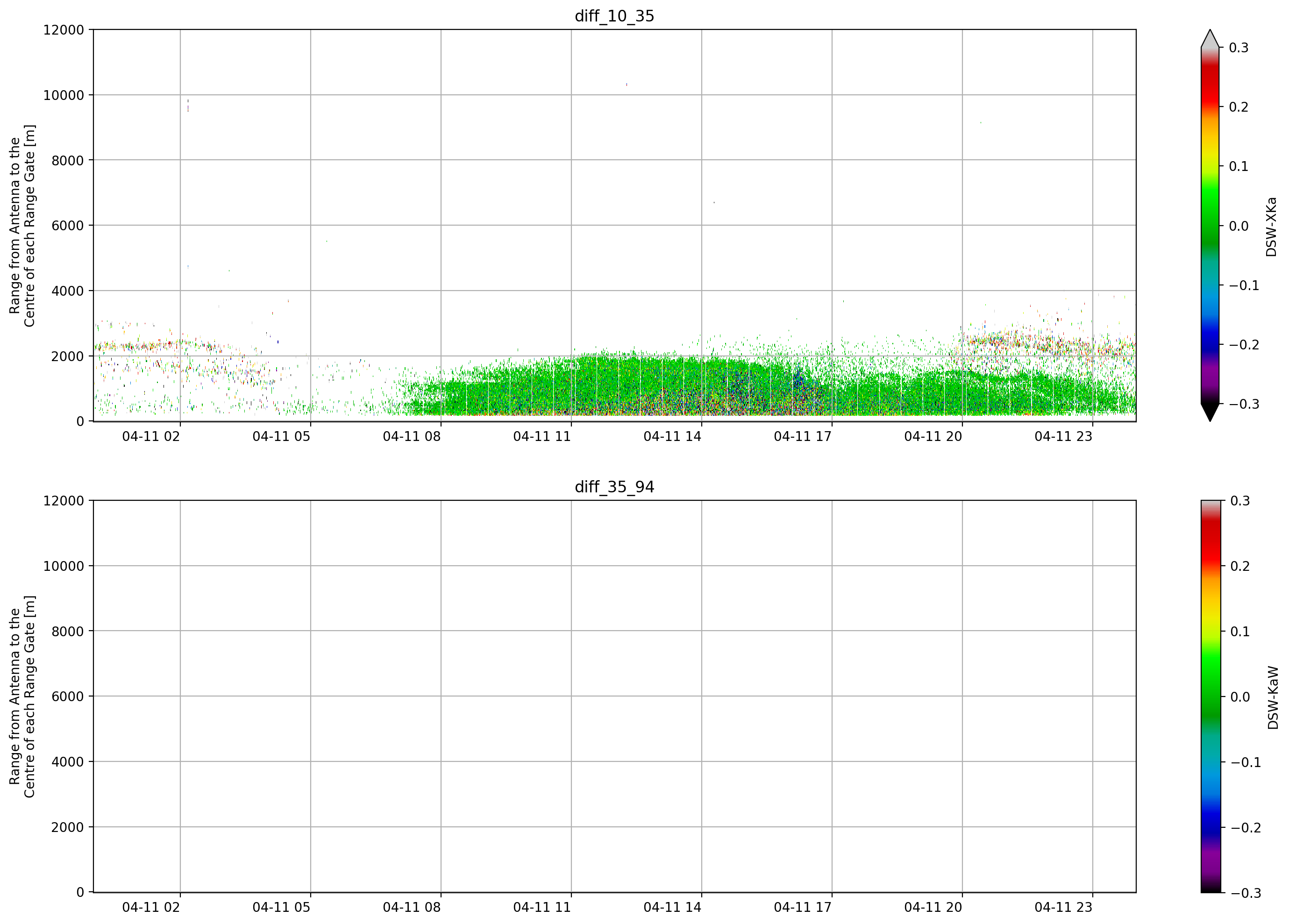Click the −0.2 tick on DSW-XKa colorbar

click(1244, 345)
